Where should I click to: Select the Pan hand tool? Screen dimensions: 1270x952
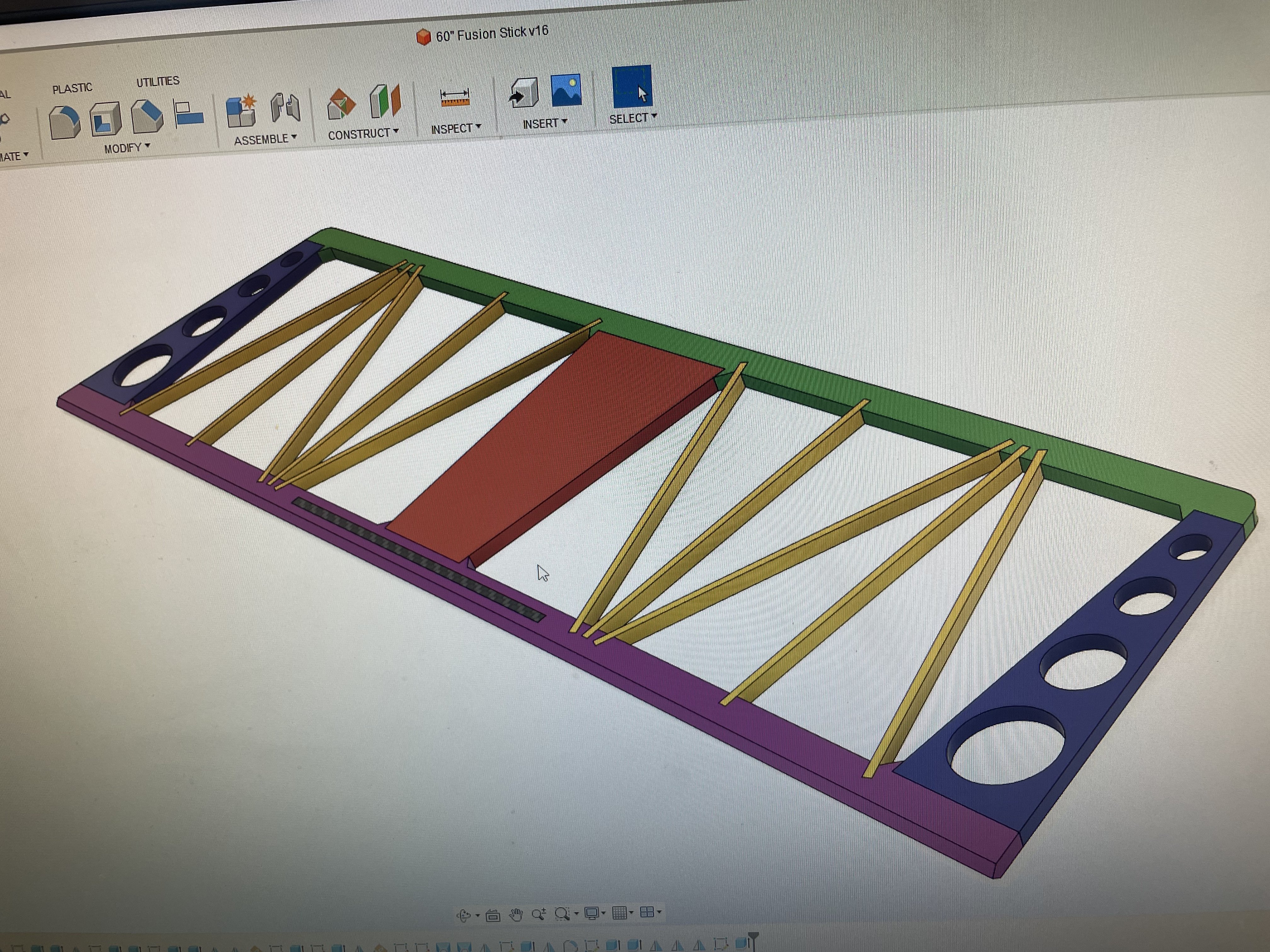click(516, 915)
